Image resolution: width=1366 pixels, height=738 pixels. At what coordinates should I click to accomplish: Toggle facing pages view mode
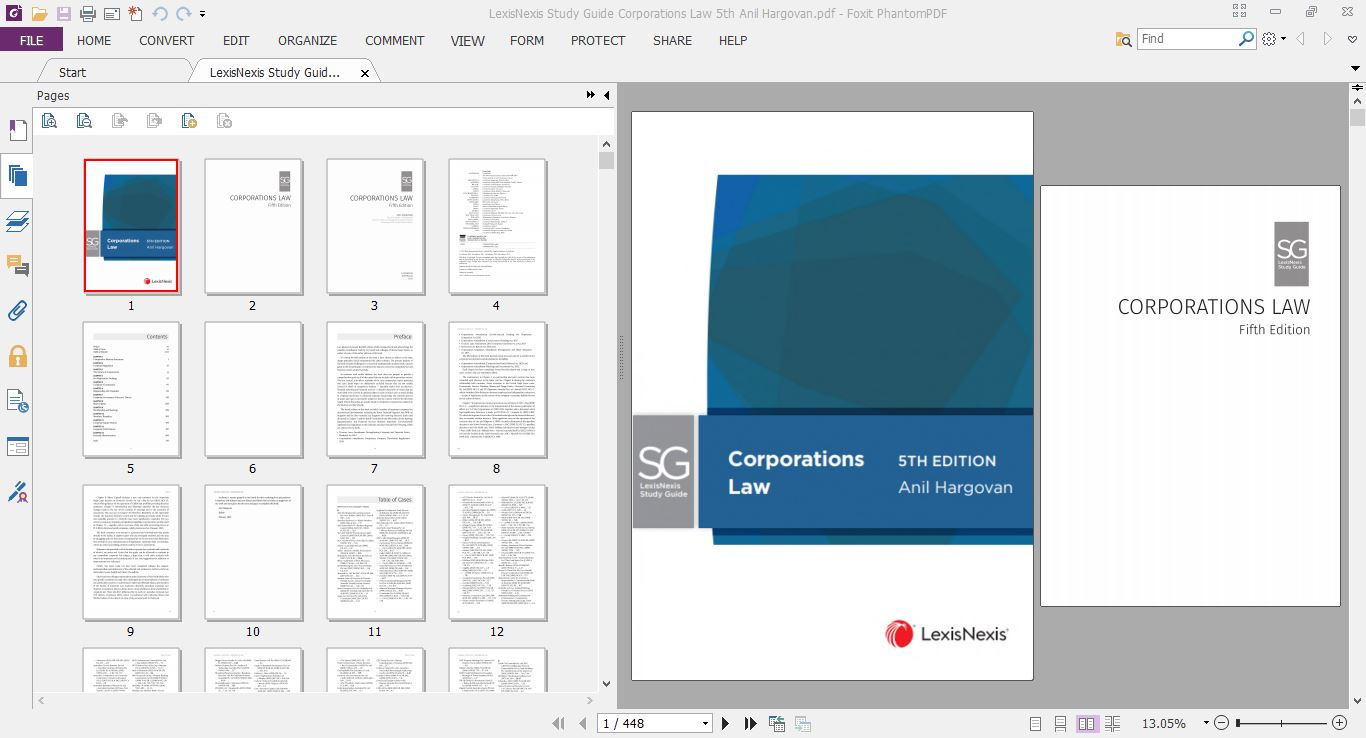coord(1087,723)
